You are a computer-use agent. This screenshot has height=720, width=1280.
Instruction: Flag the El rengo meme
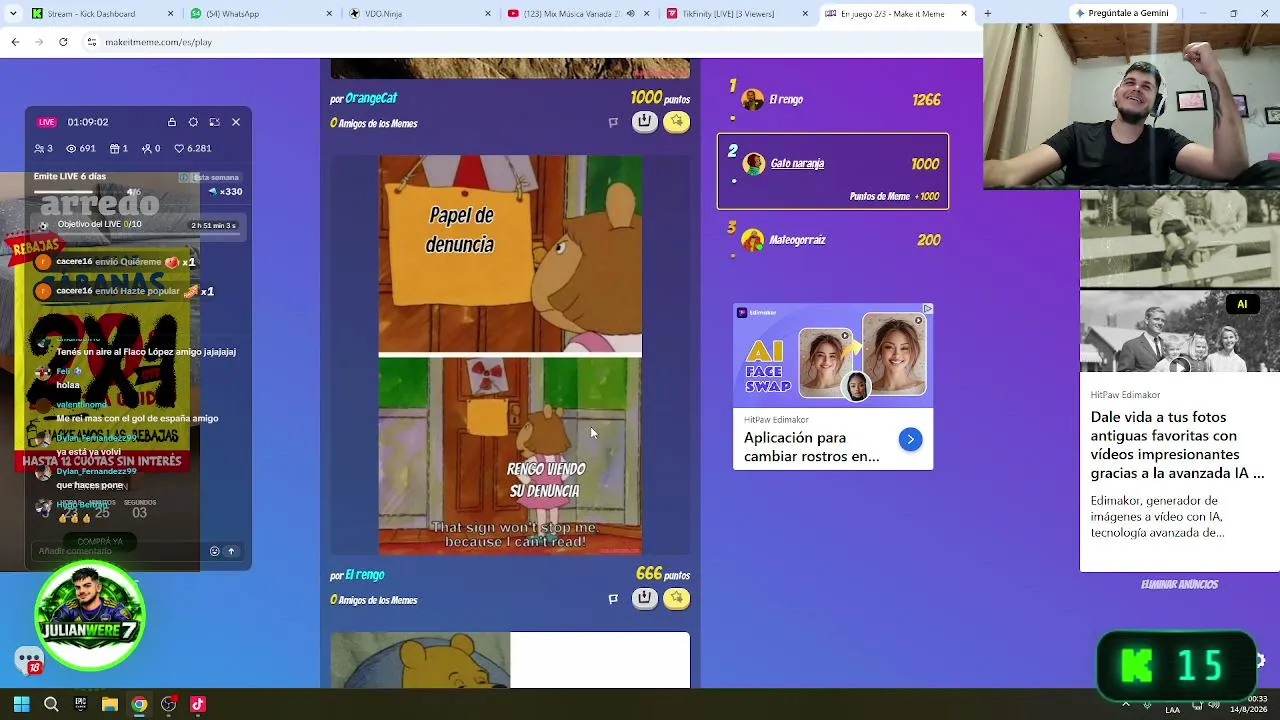coord(613,599)
